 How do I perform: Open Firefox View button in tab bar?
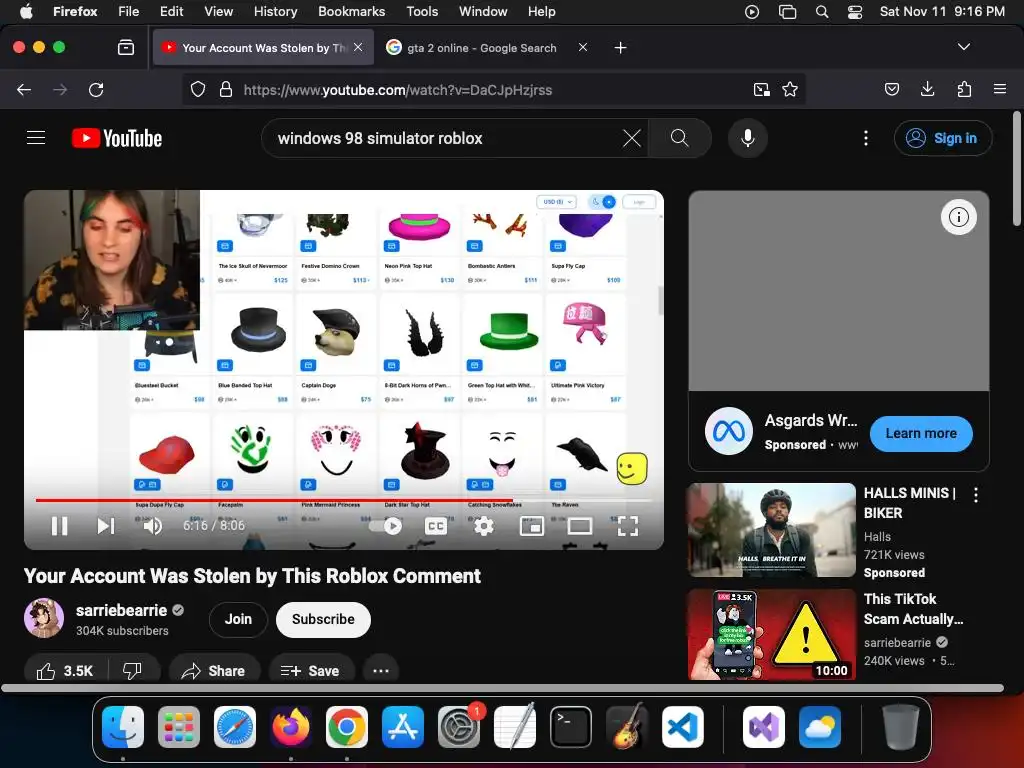pos(126,48)
